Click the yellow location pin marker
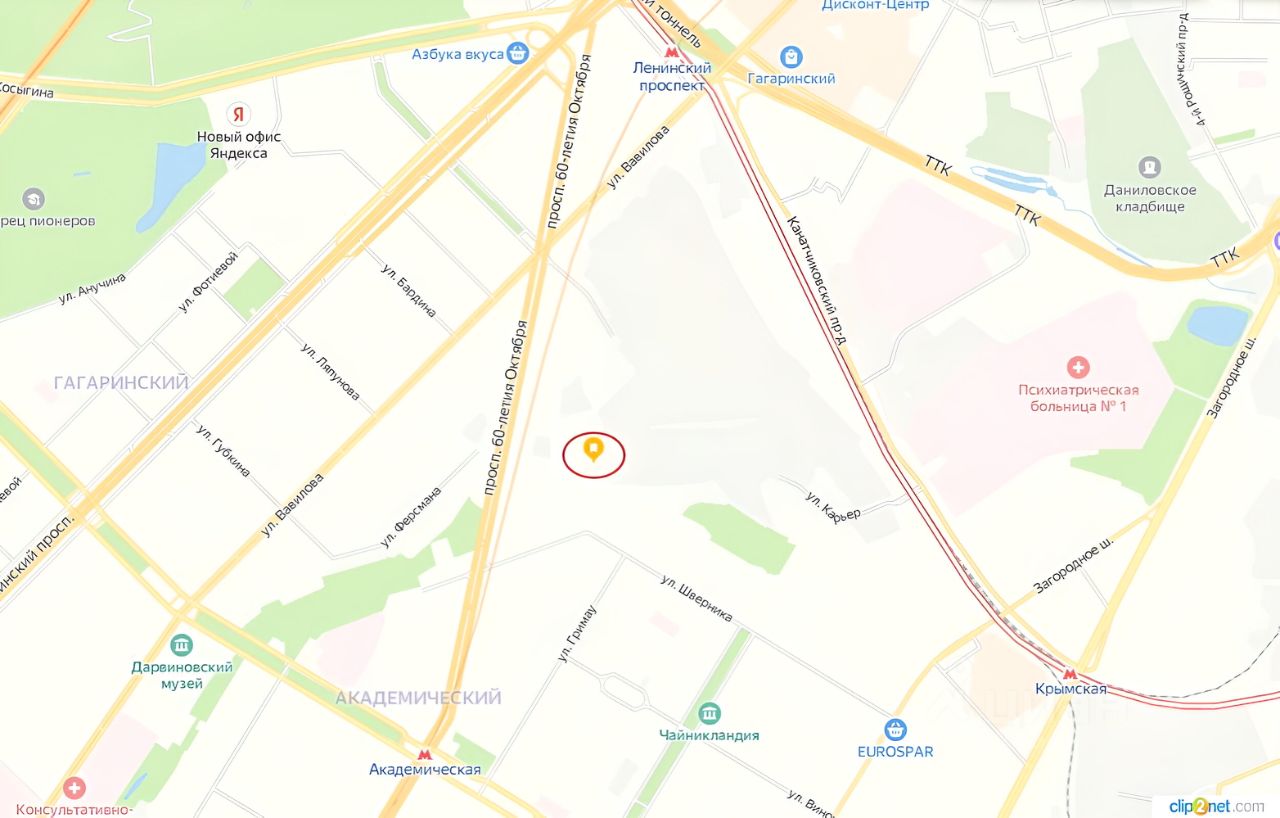The height and width of the screenshot is (818, 1280). click(x=593, y=451)
